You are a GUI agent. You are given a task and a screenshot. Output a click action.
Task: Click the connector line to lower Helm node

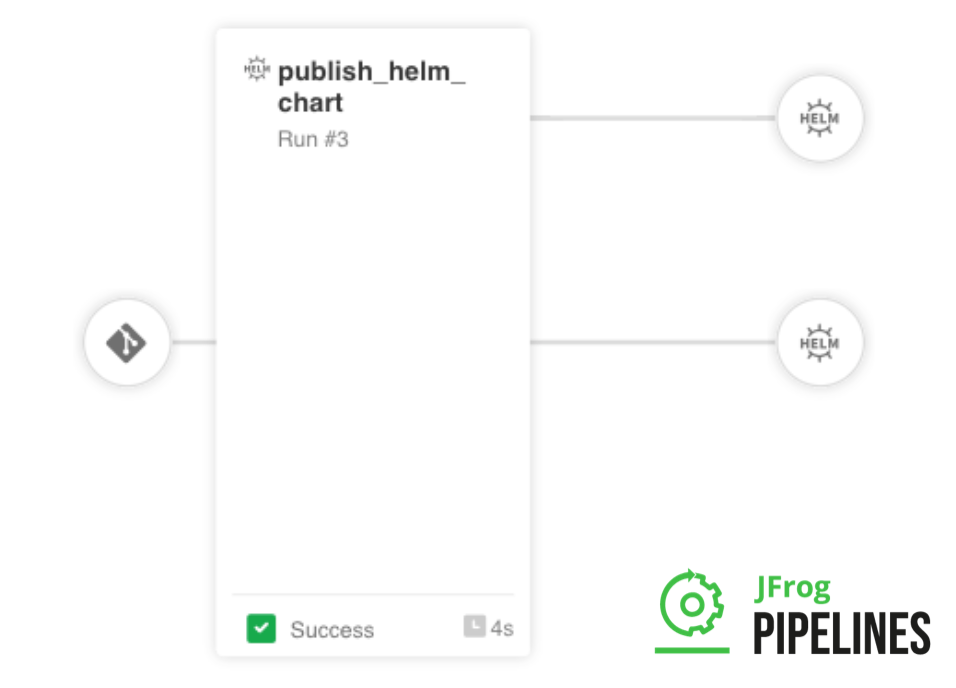(x=652, y=343)
